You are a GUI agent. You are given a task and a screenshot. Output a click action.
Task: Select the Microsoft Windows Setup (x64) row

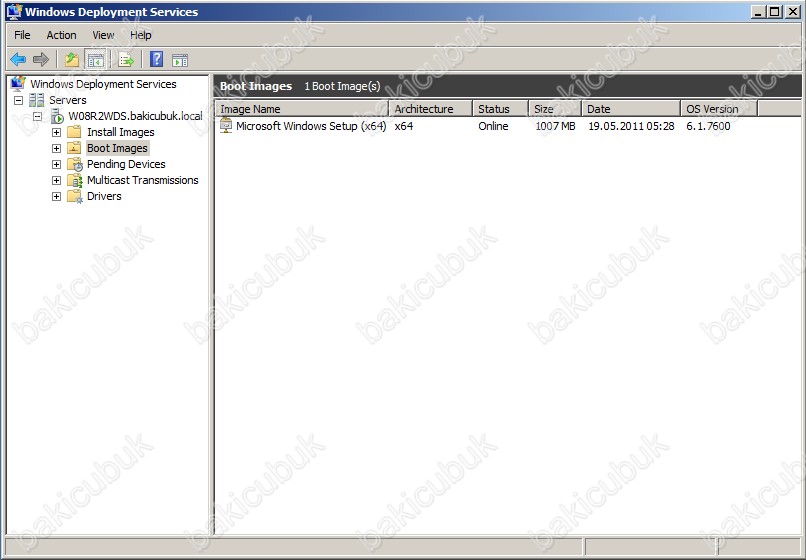[x=311, y=126]
